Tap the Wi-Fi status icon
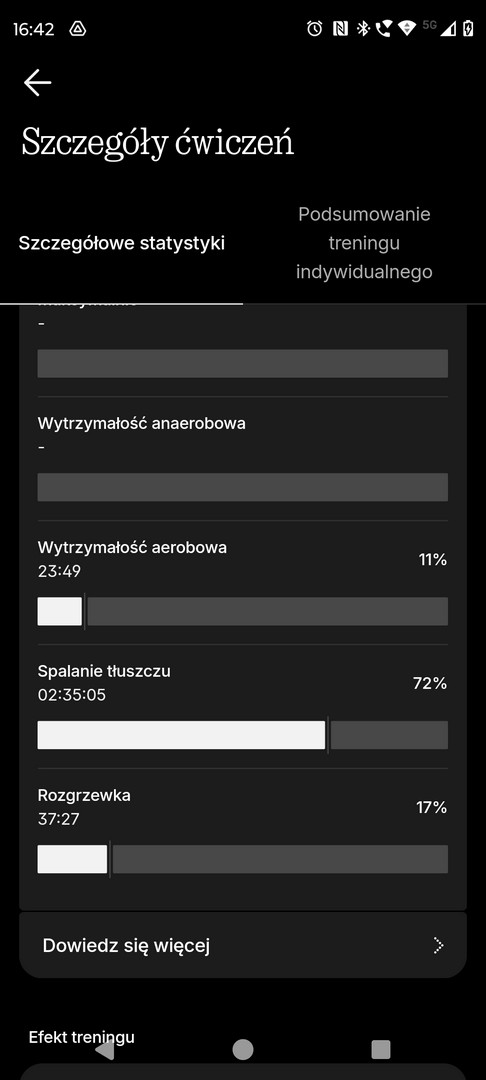486x1080 pixels. tap(407, 29)
